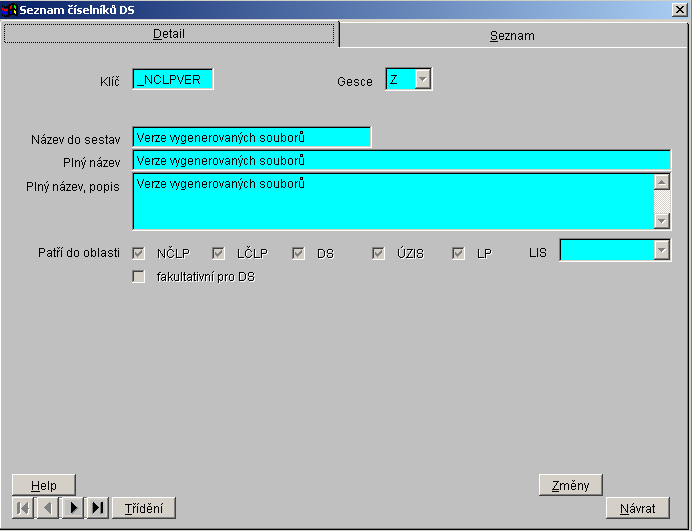
Task: Toggle the LČLP checkbox
Action: pyautogui.click(x=219, y=254)
